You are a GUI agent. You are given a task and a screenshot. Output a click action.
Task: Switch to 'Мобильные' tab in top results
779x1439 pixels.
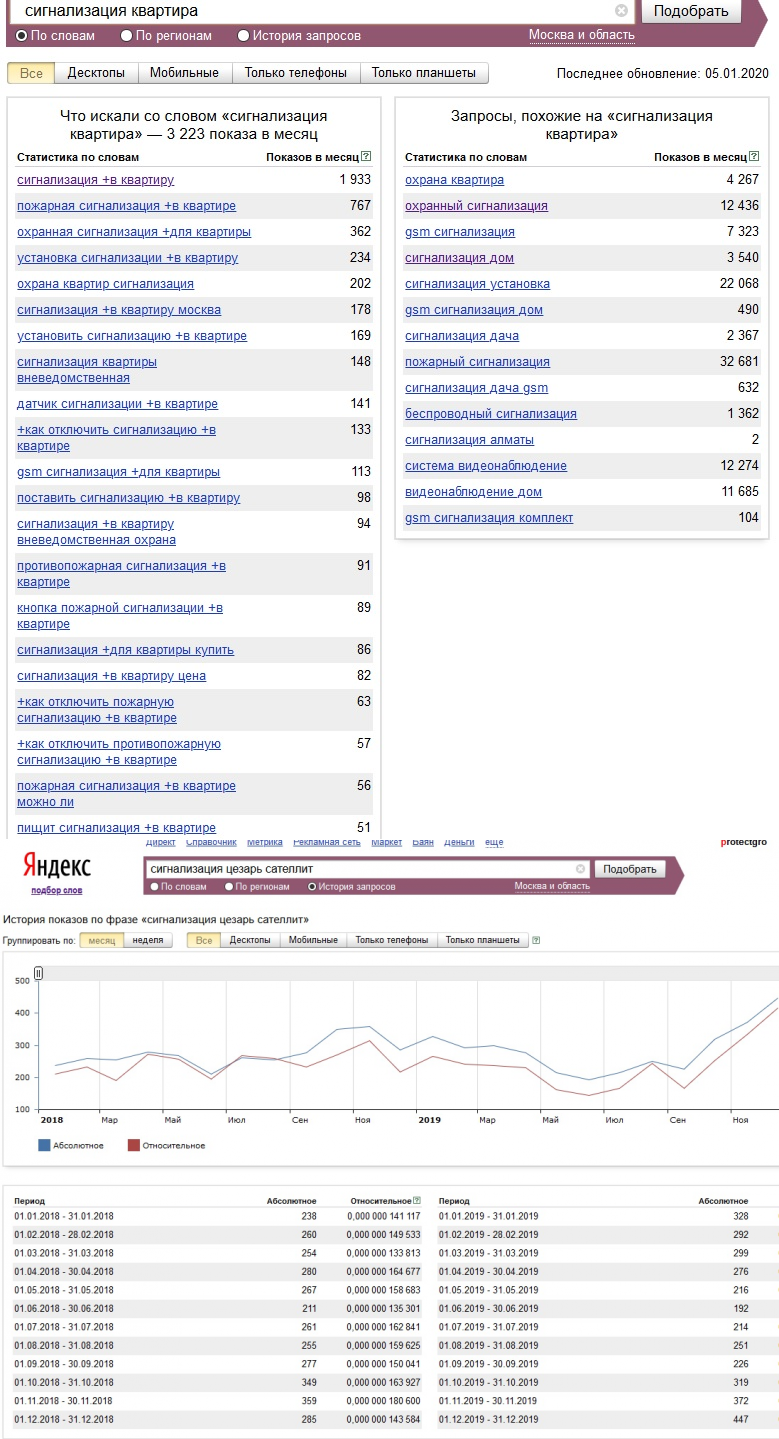point(184,73)
